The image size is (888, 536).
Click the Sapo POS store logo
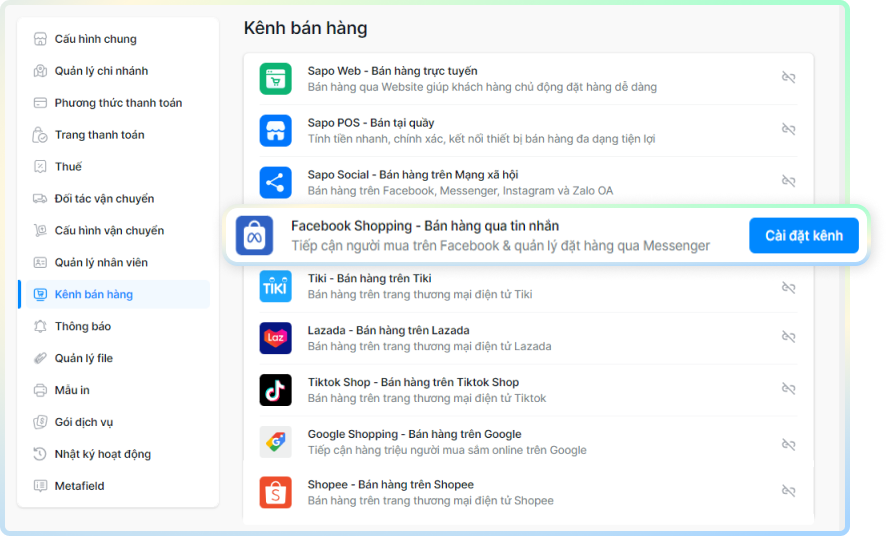[276, 131]
